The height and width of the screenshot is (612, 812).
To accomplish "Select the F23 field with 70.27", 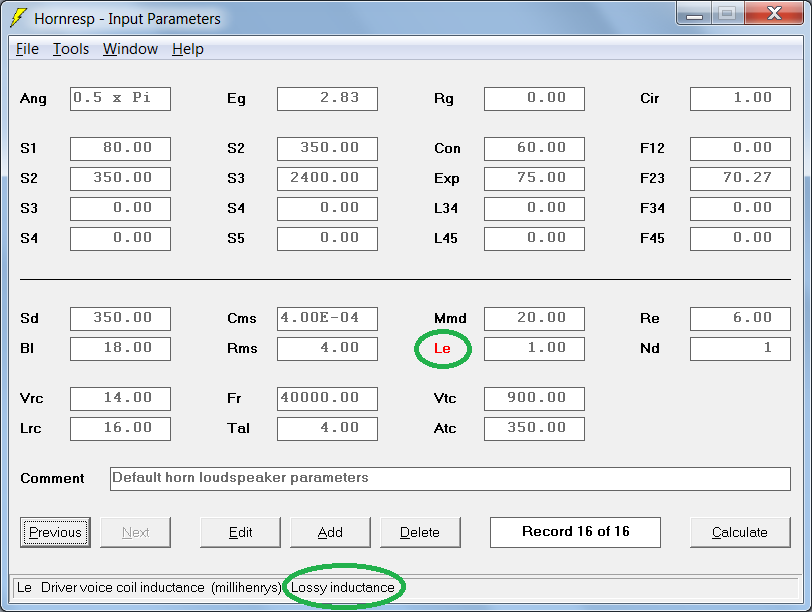I will (x=740, y=179).
